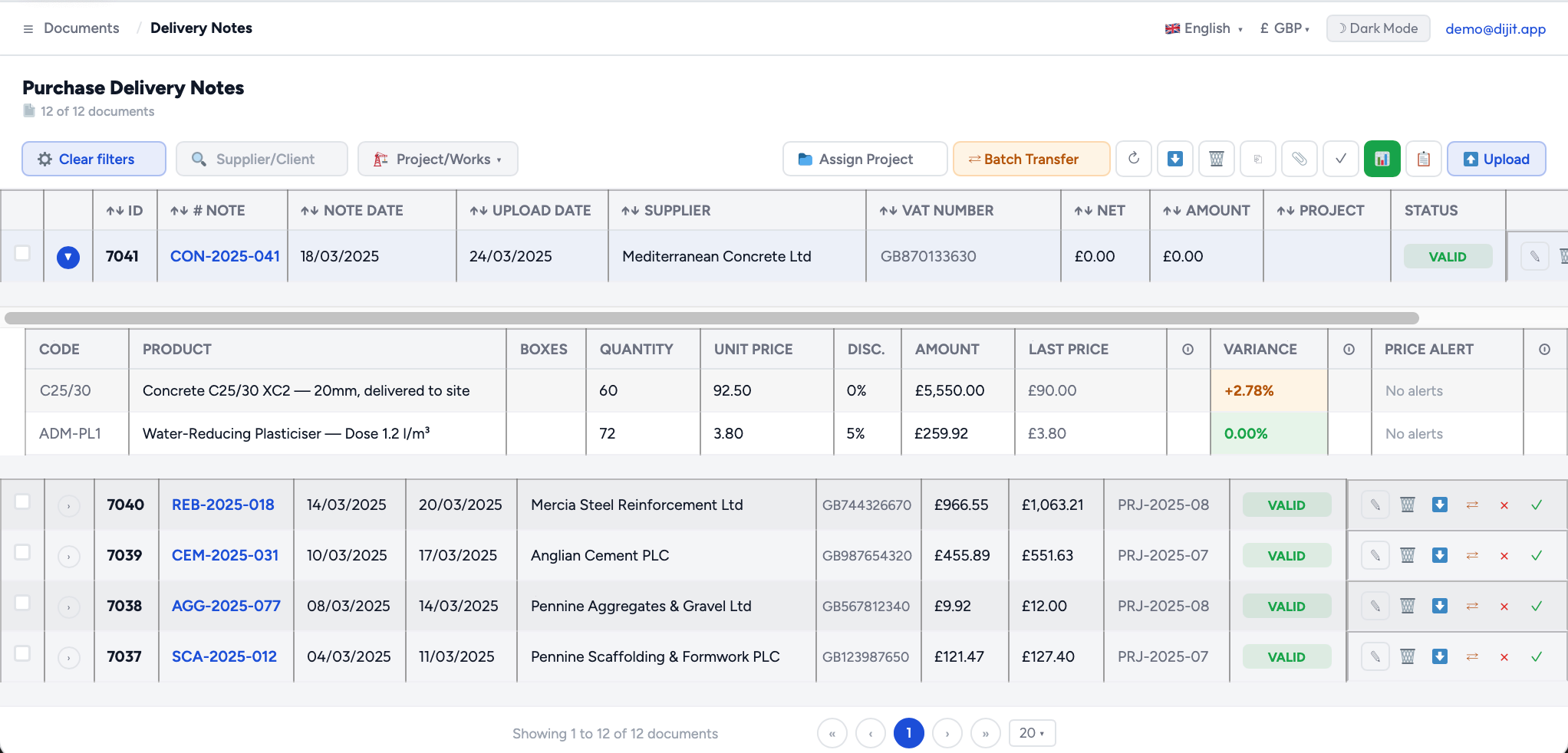Sort table by Amount column
Screen dimensions: 1568x753
click(x=1206, y=210)
